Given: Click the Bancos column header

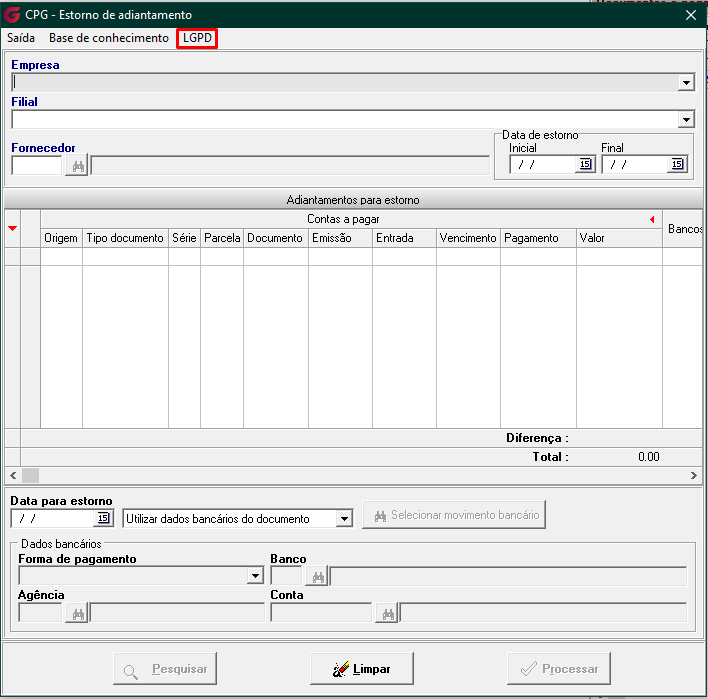Looking at the screenshot, I should pos(683,229).
